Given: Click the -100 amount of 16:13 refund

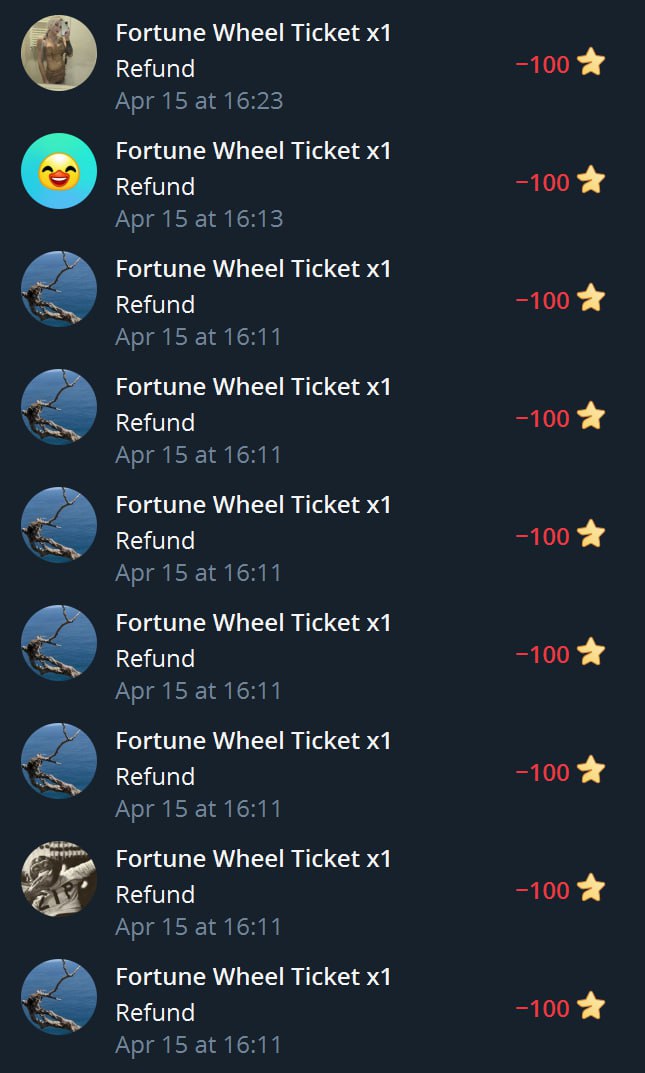Looking at the screenshot, I should coord(542,183).
